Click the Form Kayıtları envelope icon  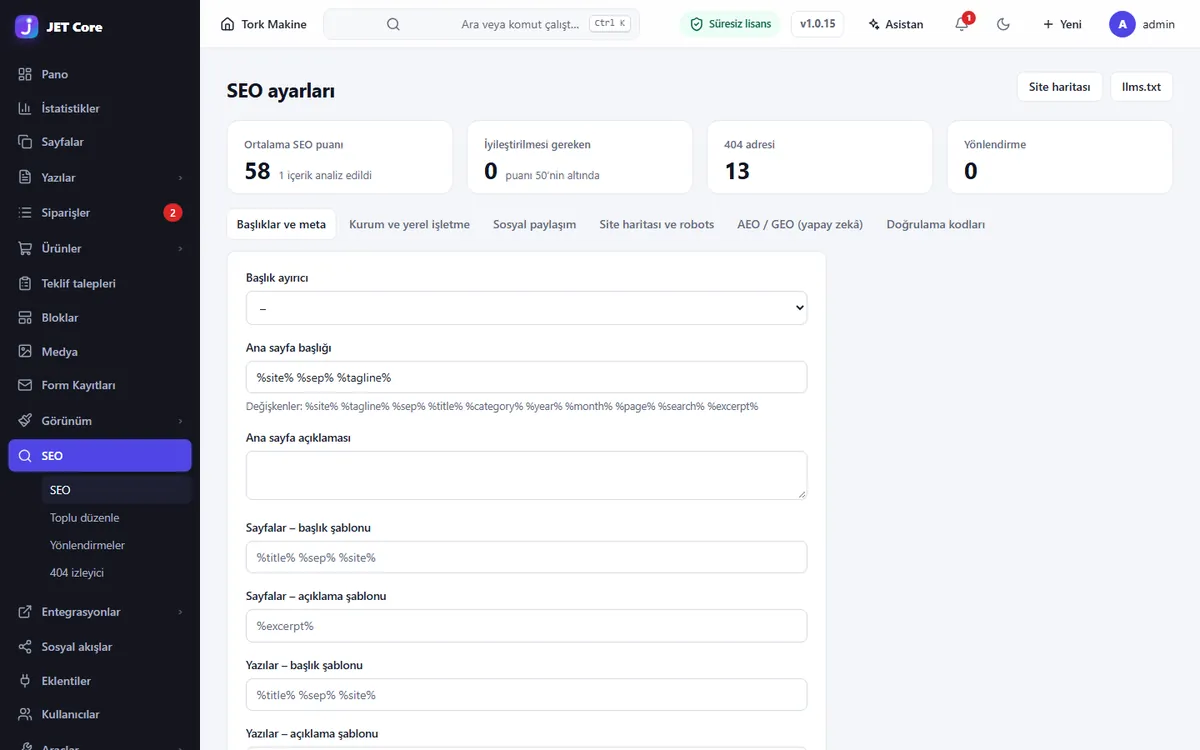[25, 385]
